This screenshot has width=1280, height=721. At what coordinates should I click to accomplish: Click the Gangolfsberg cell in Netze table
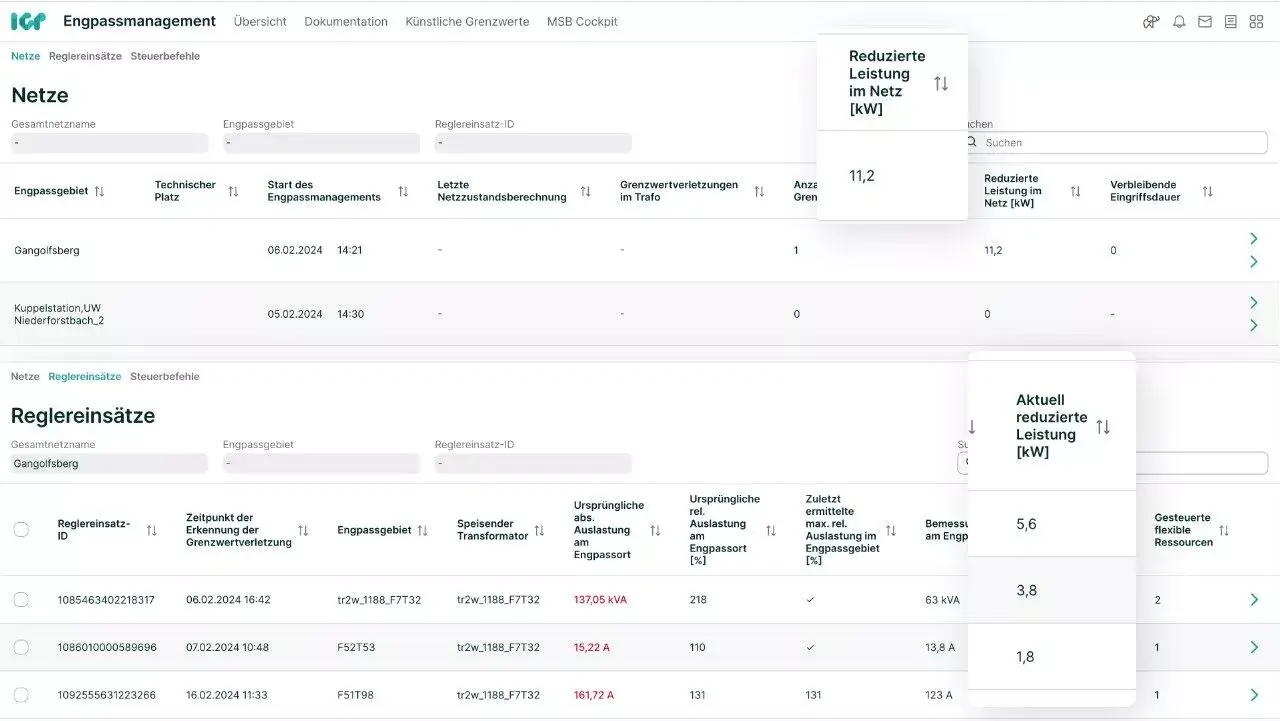point(47,250)
